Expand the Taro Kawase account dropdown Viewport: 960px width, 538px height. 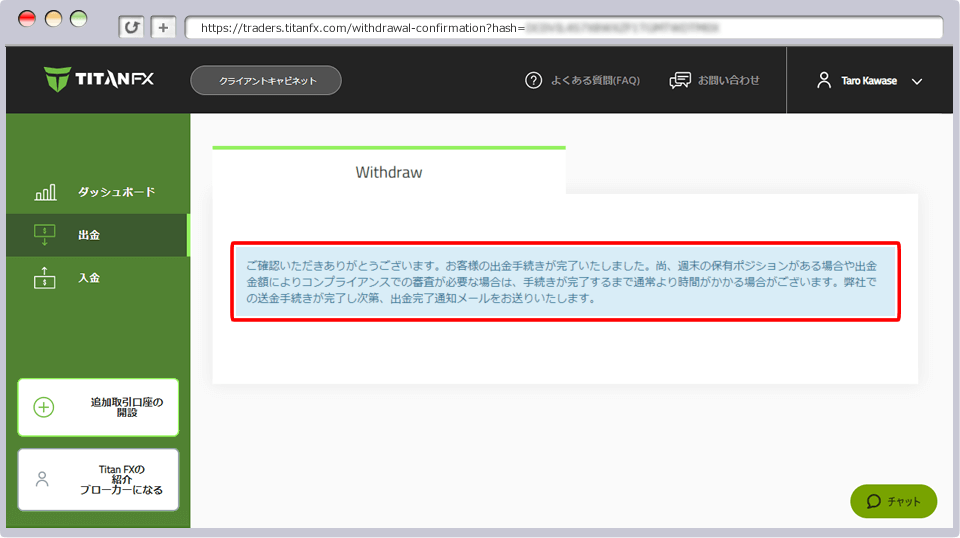click(917, 81)
